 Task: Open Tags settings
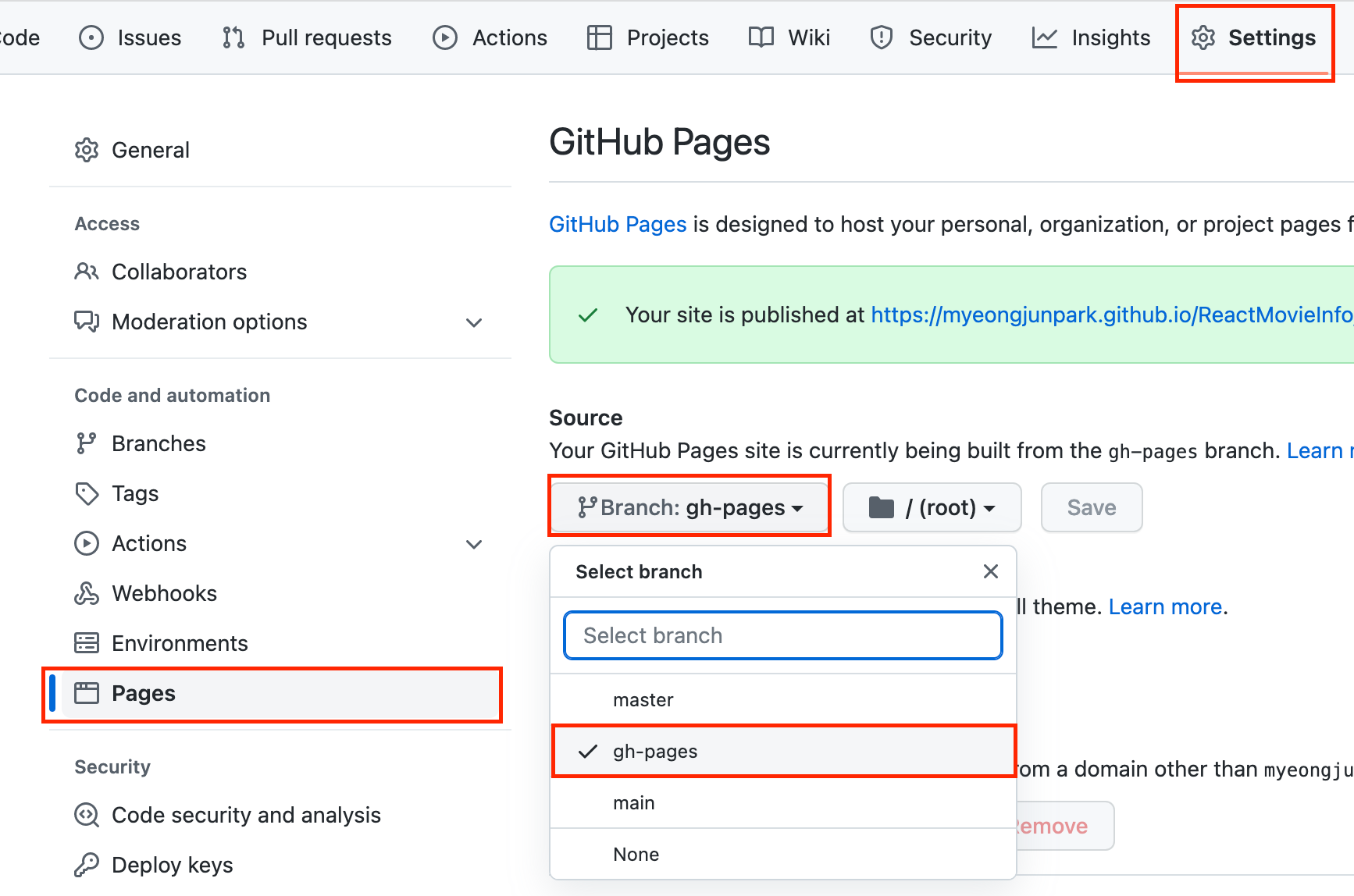pos(280,493)
